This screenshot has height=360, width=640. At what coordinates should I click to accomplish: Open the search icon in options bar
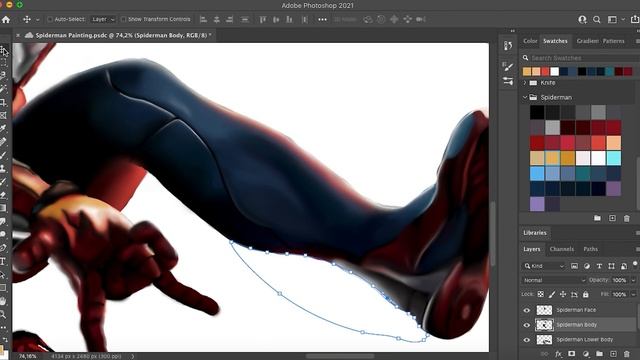[596, 19]
